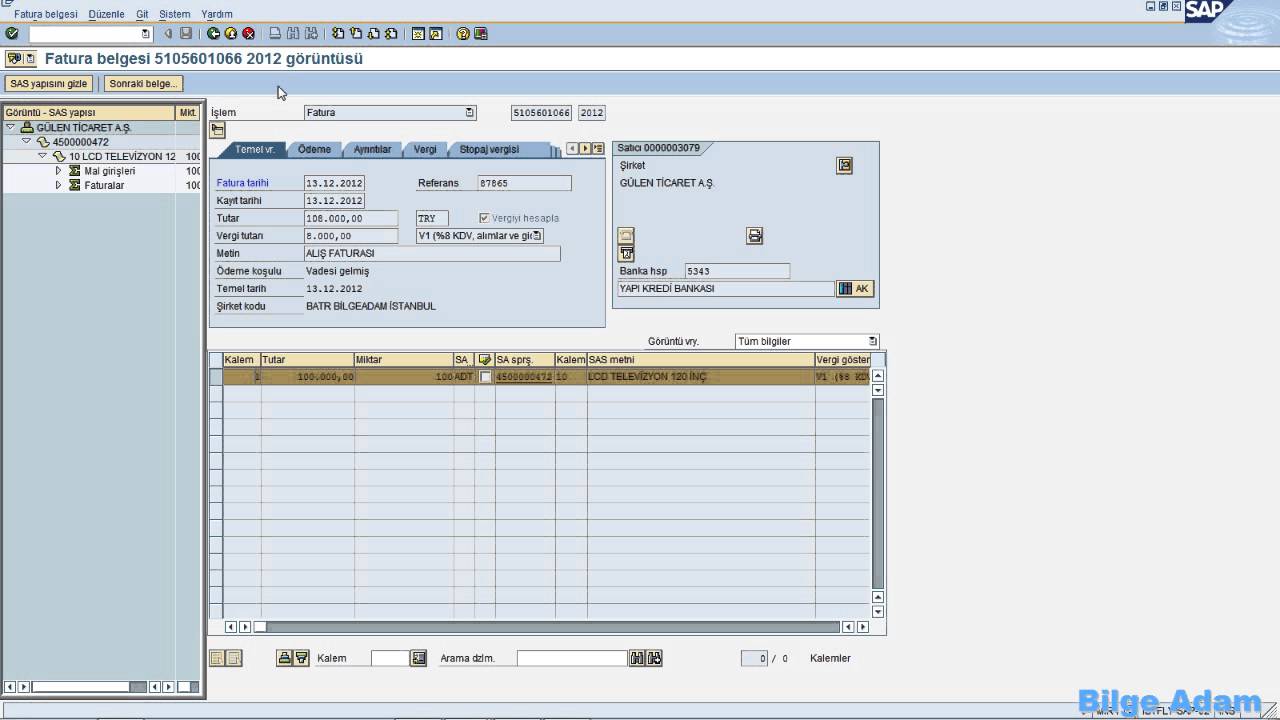
Task: Switch to the Ödeme tab
Action: coord(314,149)
